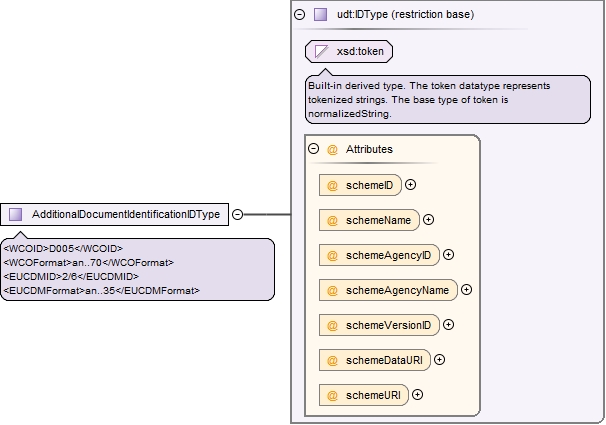Click the @ icon of schemeDataURI

(332, 360)
